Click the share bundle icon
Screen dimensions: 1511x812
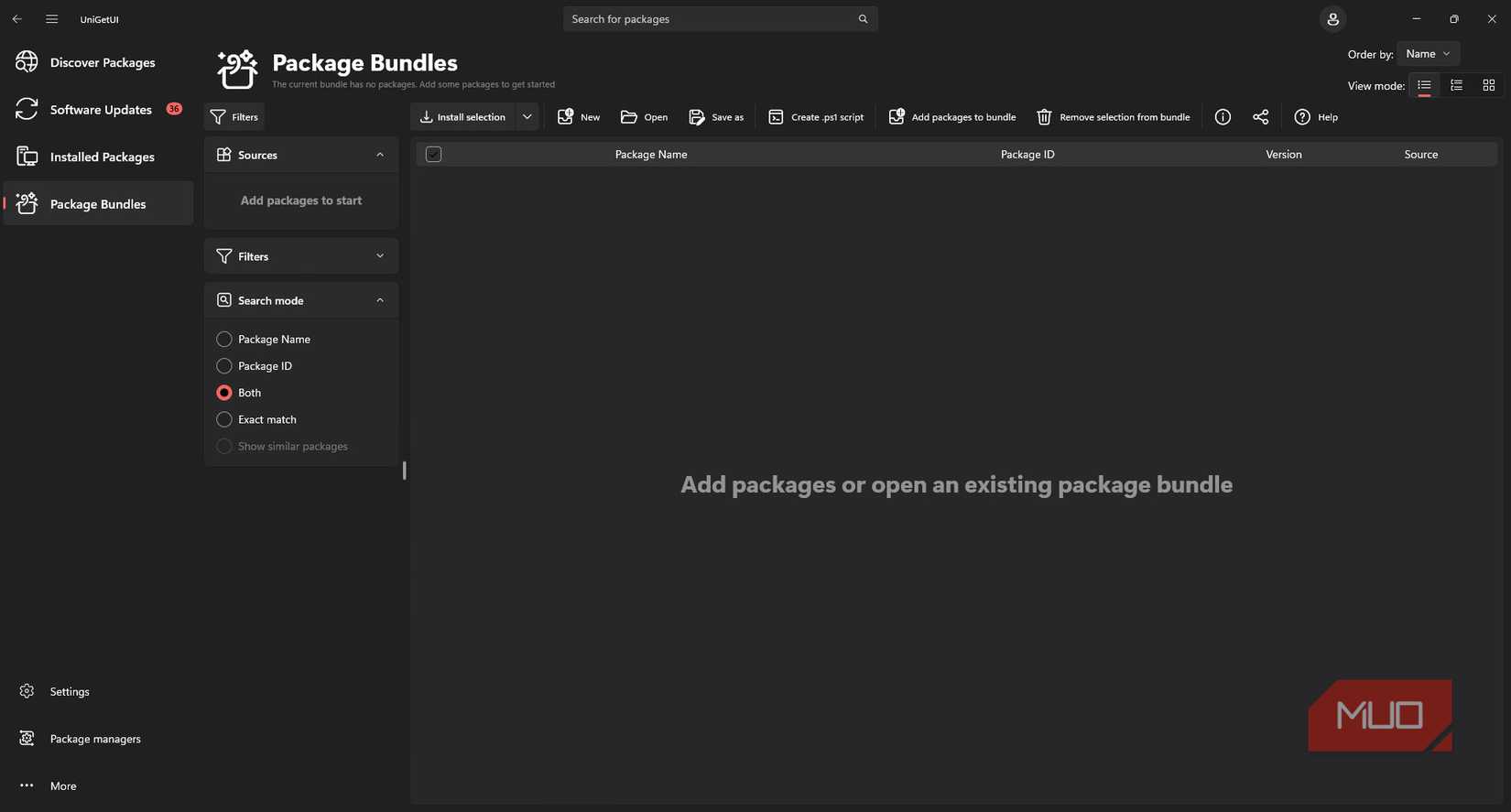1261,117
